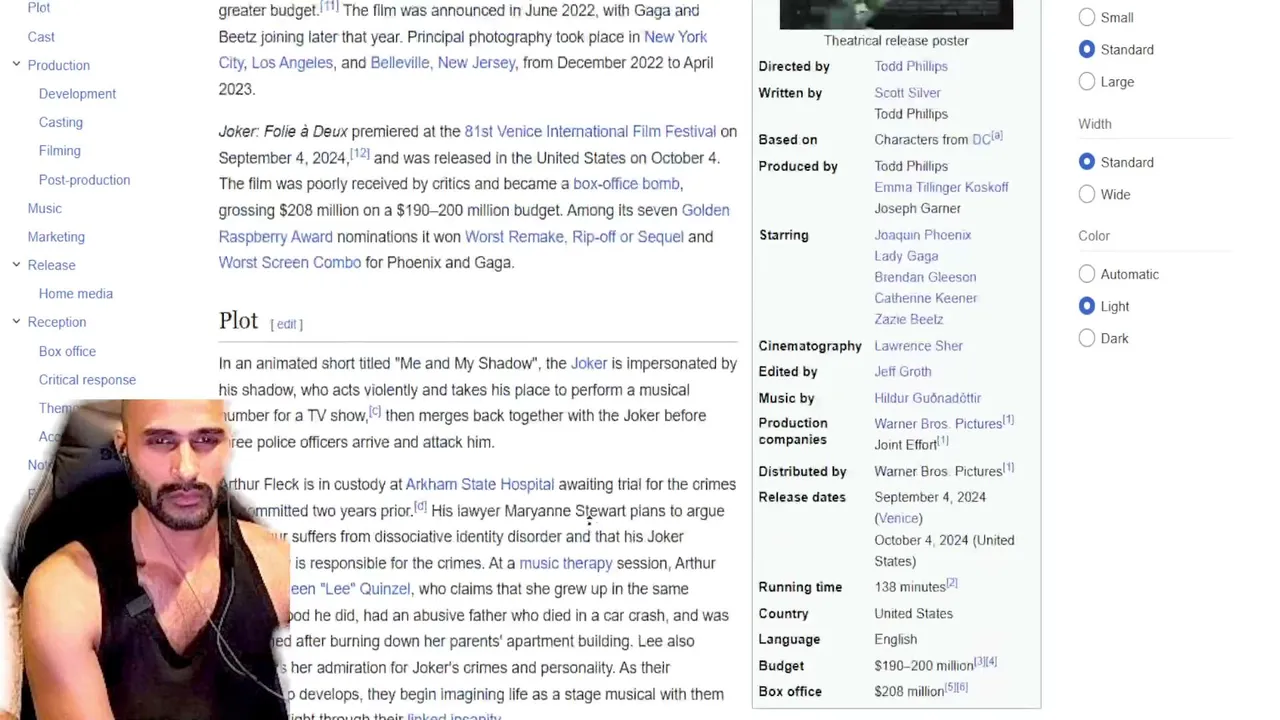Follow the Joker link in the Plot paragraph
Viewport: 1280px width, 720px height.
coord(589,364)
